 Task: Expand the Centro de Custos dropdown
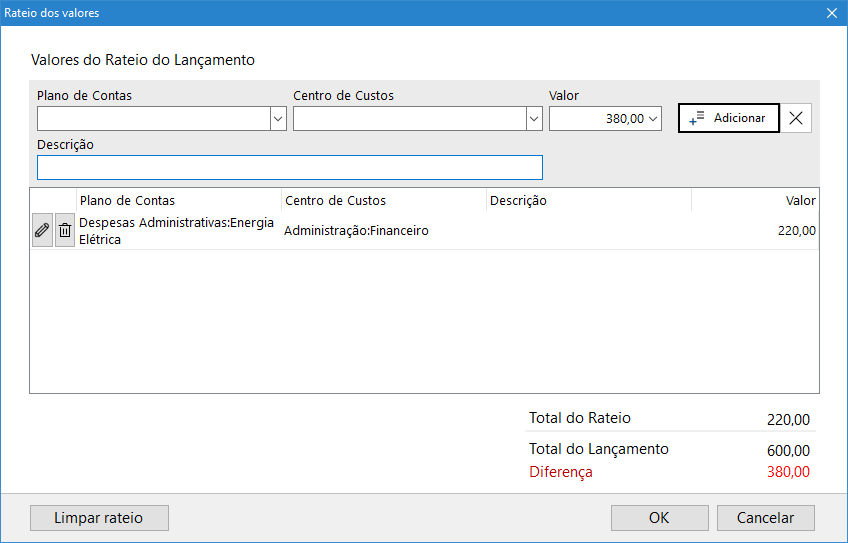point(534,118)
